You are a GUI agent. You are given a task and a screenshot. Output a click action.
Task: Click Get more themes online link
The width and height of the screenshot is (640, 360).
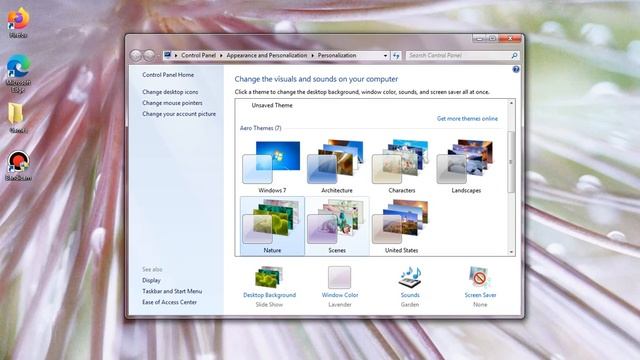[x=467, y=118]
